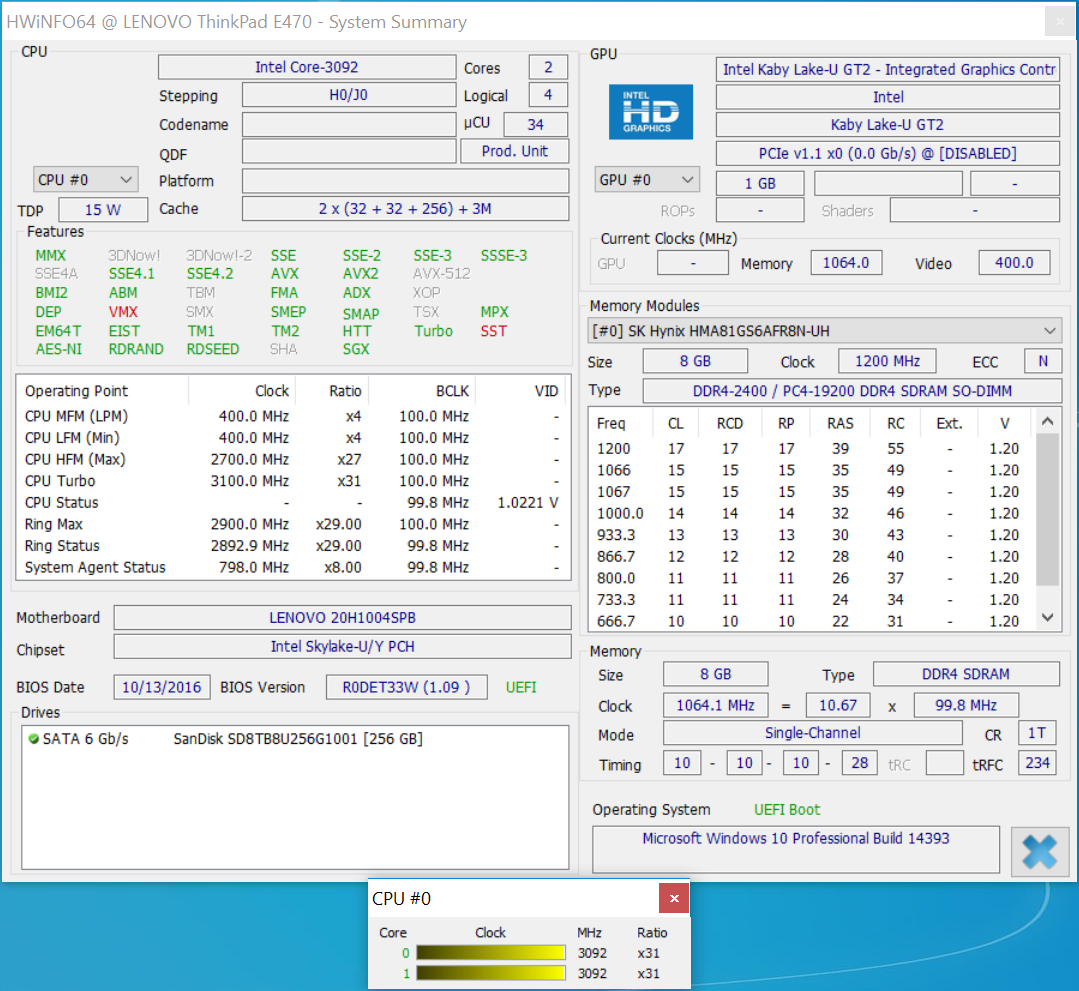Click the tRFC field showing 234
This screenshot has width=1079, height=991.
(1037, 763)
